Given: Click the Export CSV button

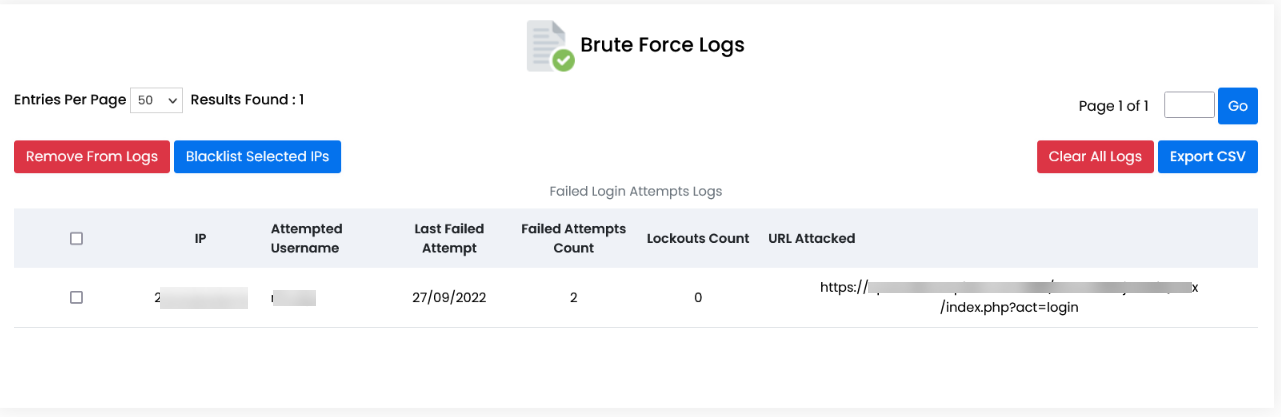Looking at the screenshot, I should point(1207,157).
